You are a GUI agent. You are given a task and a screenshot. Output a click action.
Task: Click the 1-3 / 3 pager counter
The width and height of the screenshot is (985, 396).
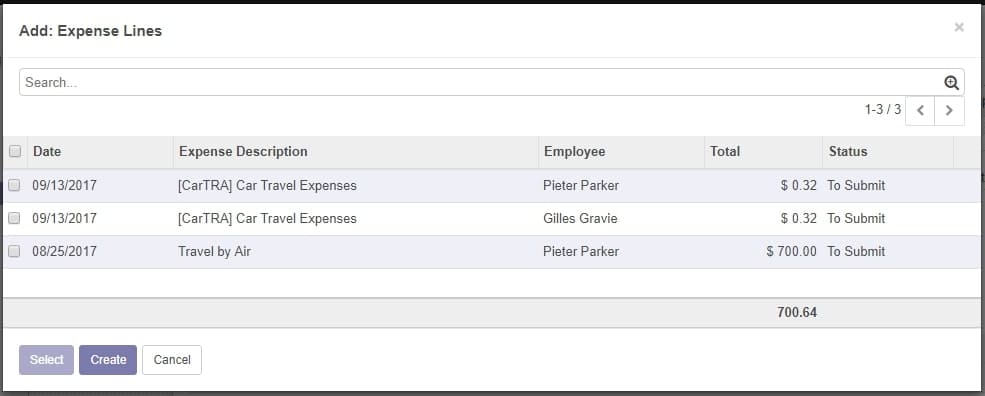tap(883, 110)
